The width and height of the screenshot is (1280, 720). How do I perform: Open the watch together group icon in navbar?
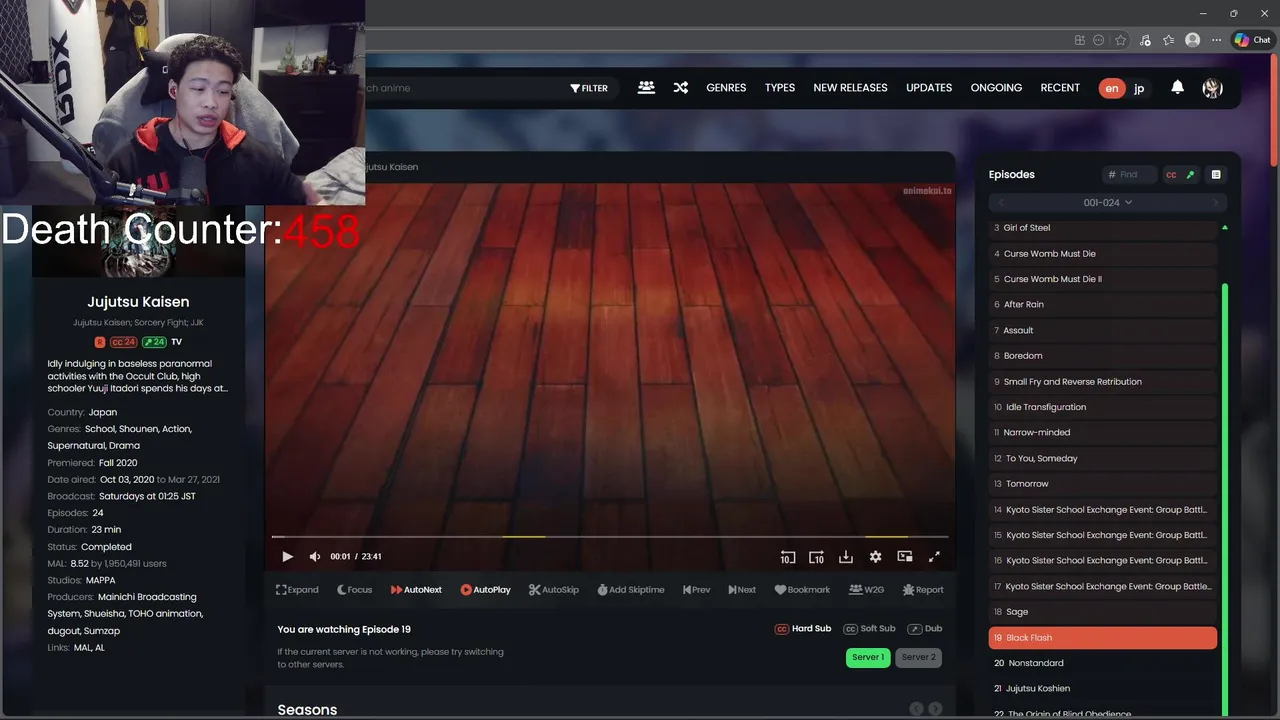[646, 88]
